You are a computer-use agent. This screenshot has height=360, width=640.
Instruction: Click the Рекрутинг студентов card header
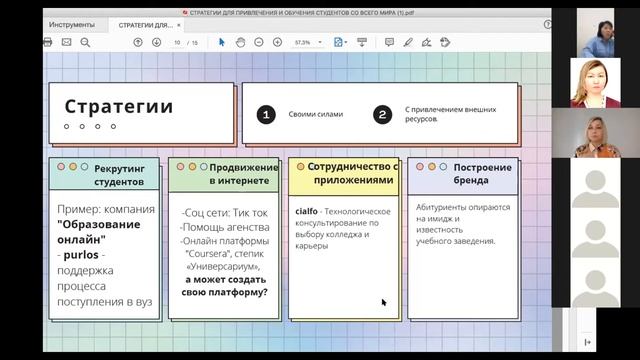pyautogui.click(x=104, y=174)
